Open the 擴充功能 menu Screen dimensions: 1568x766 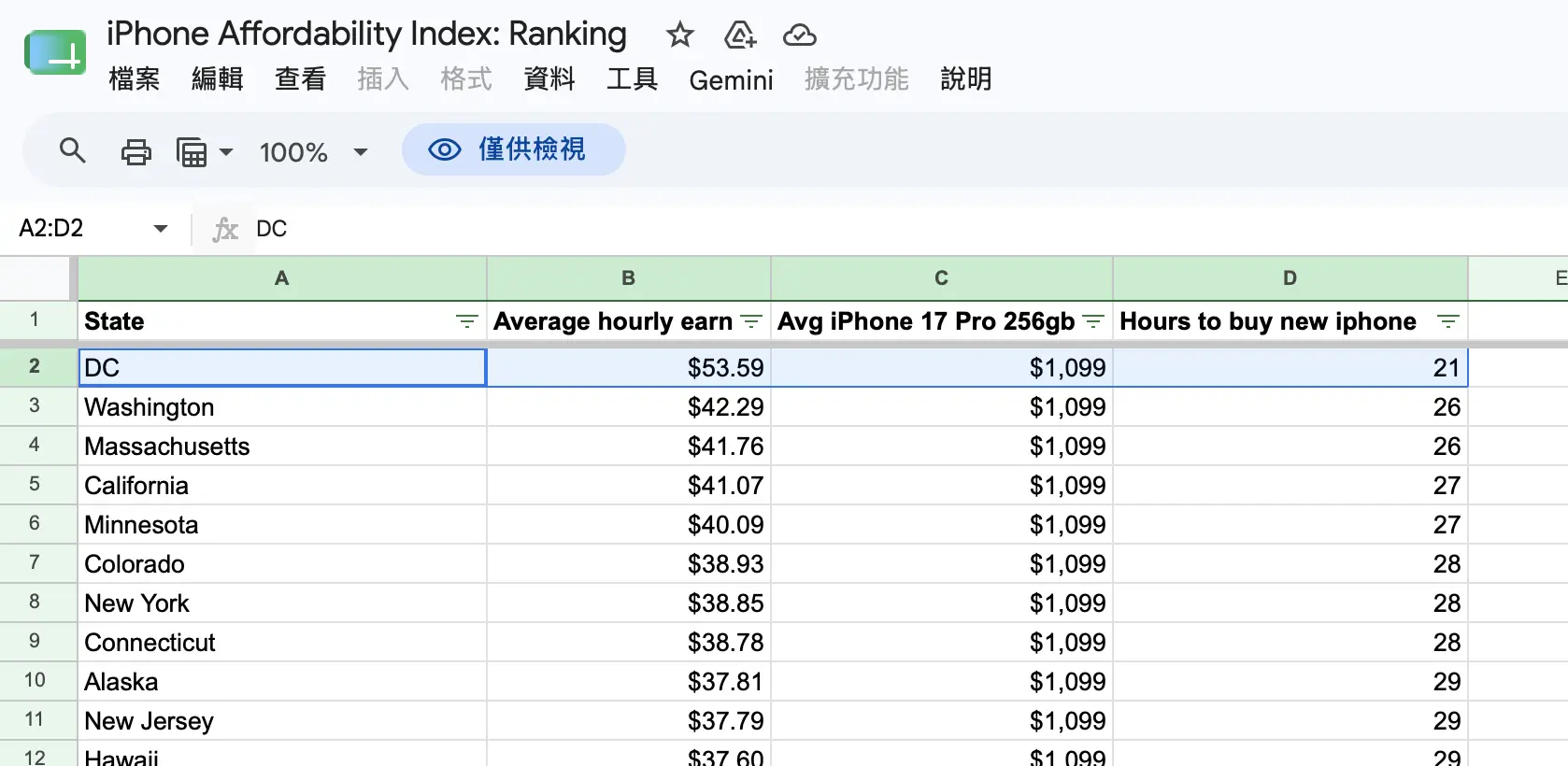857,79
